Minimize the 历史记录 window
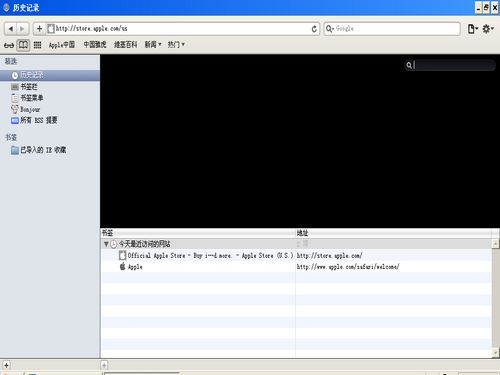Screen dimensions: 500x375 pos(478,8)
